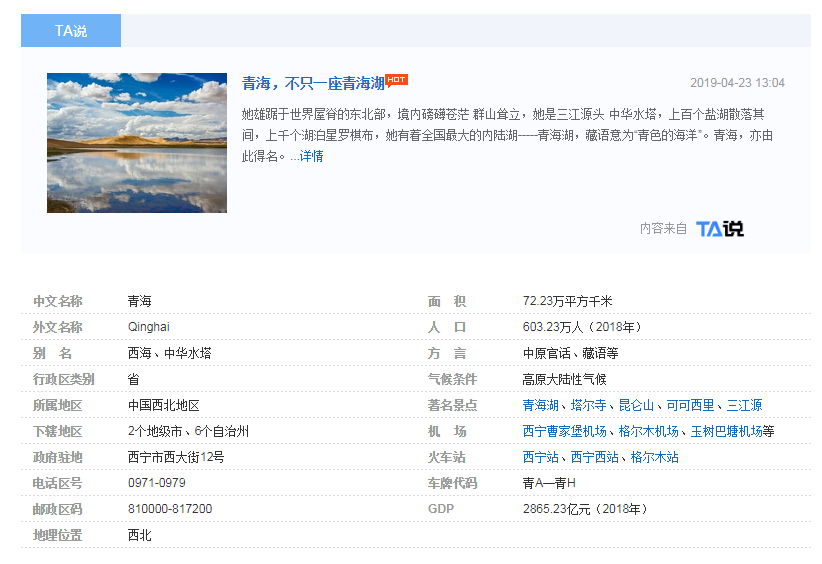
Task: Click the value 高原大陆性气候
Action: point(565,379)
